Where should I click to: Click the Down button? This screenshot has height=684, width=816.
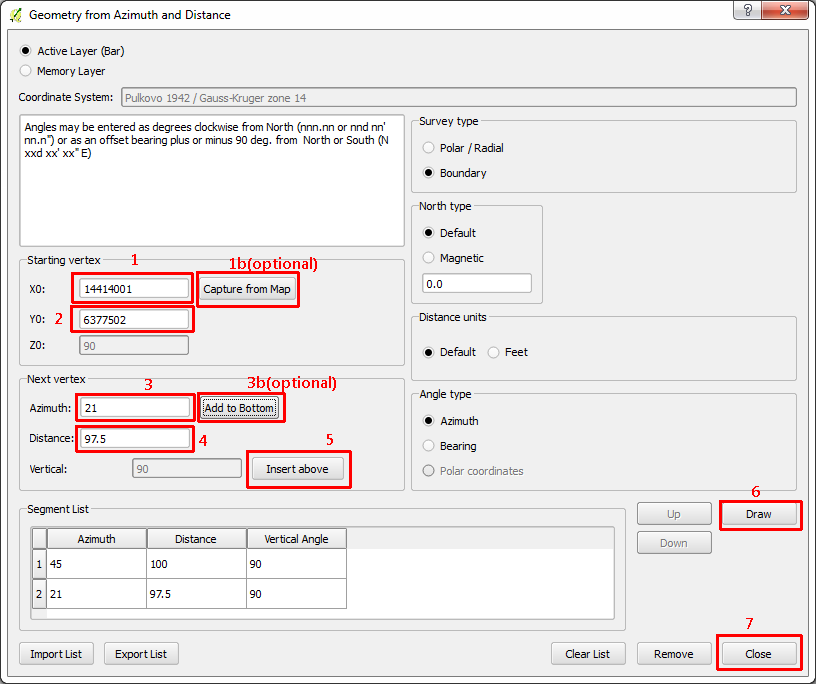point(674,543)
